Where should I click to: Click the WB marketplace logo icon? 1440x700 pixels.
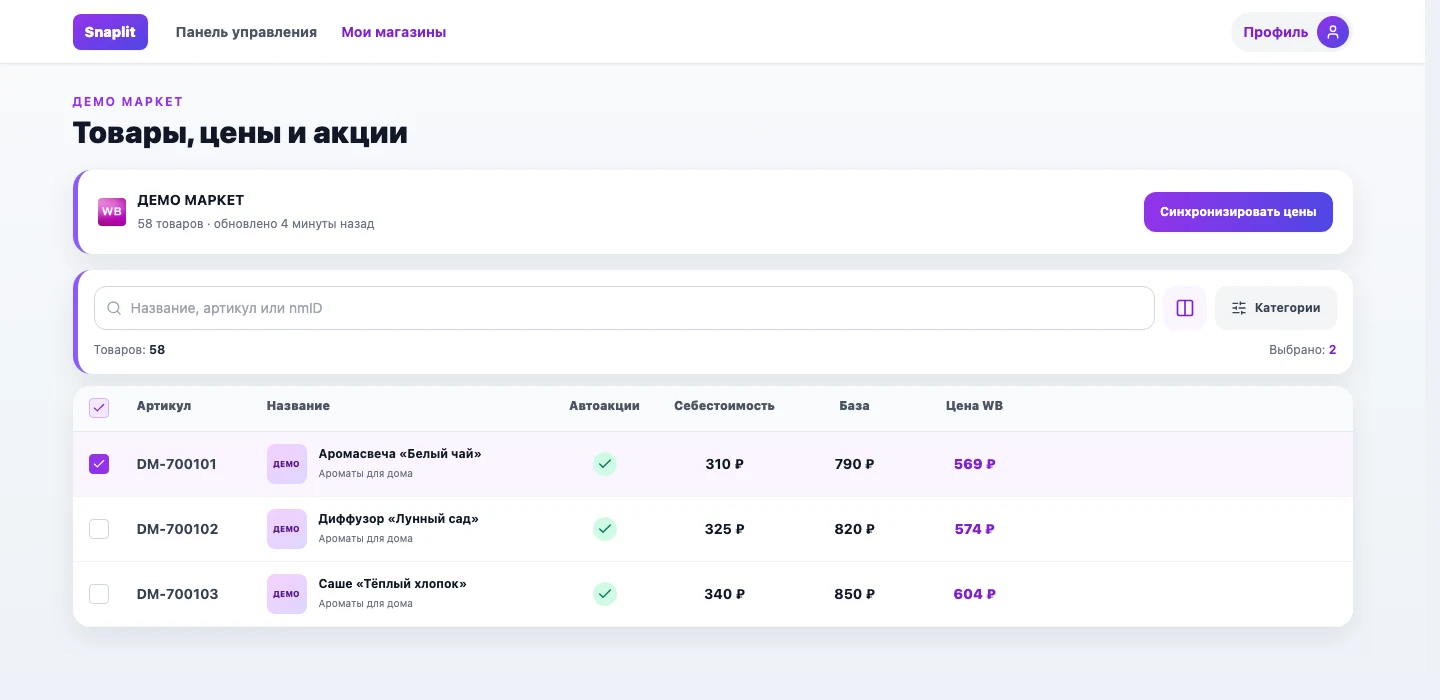pyautogui.click(x=111, y=211)
